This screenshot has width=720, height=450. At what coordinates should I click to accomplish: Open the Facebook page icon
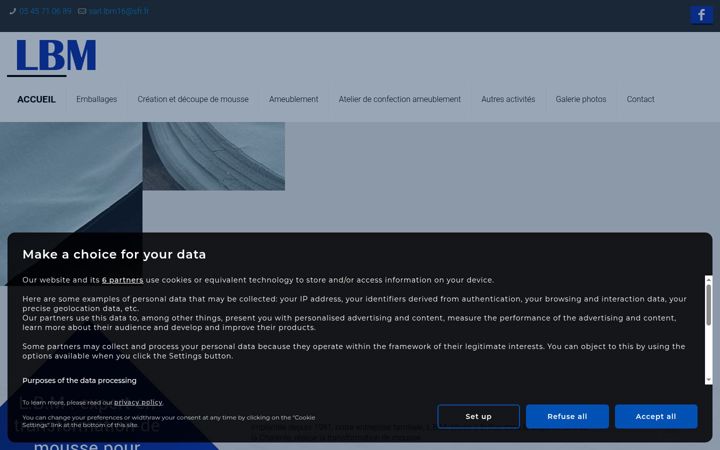click(x=701, y=15)
